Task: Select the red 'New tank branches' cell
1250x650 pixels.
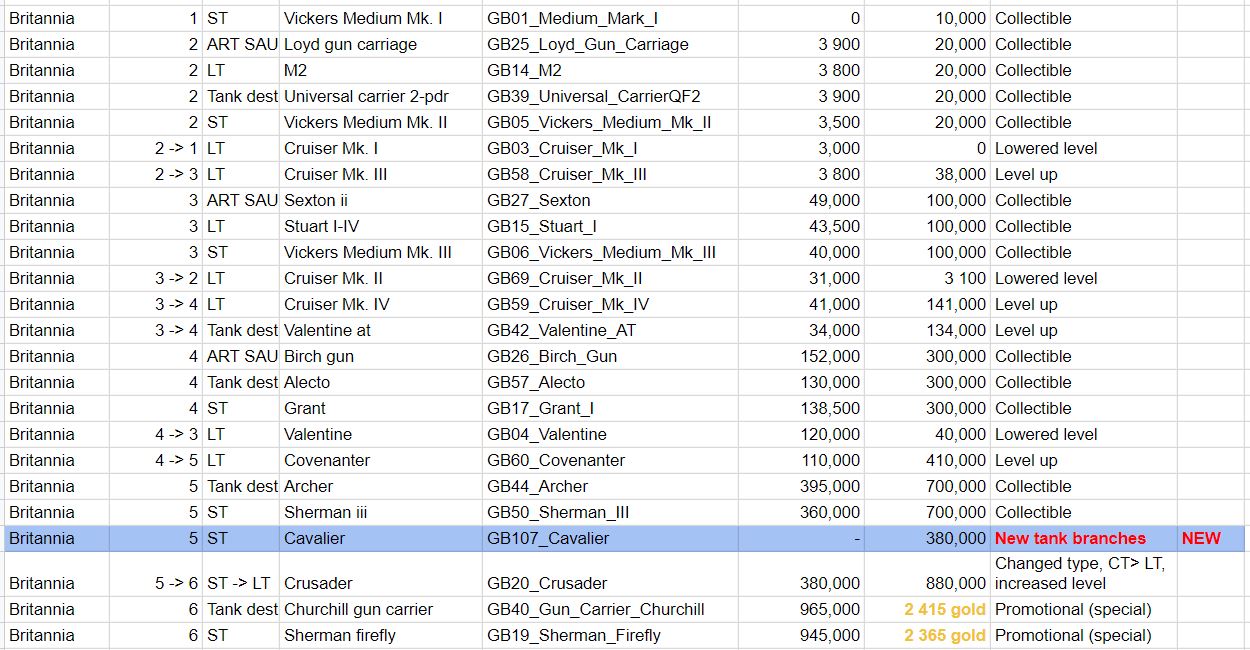Action: pos(1084,538)
